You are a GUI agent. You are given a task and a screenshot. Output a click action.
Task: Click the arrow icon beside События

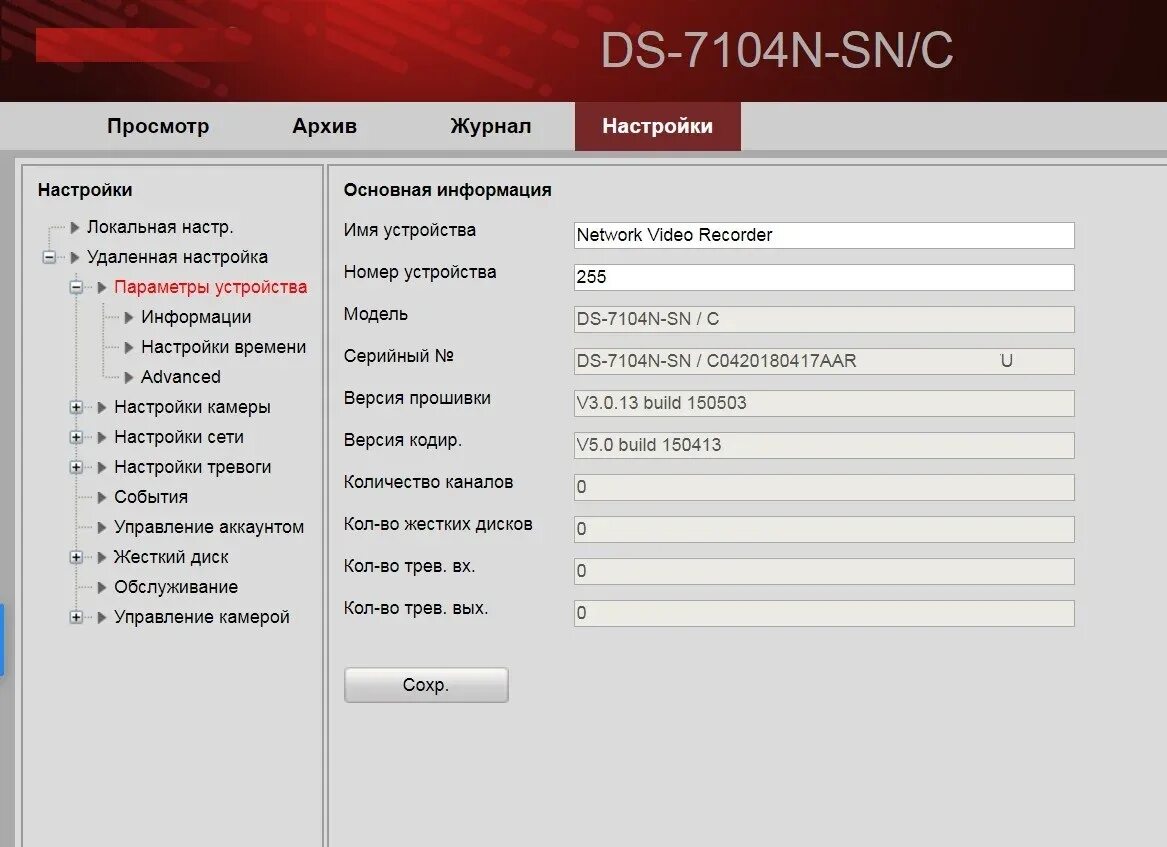click(x=102, y=497)
